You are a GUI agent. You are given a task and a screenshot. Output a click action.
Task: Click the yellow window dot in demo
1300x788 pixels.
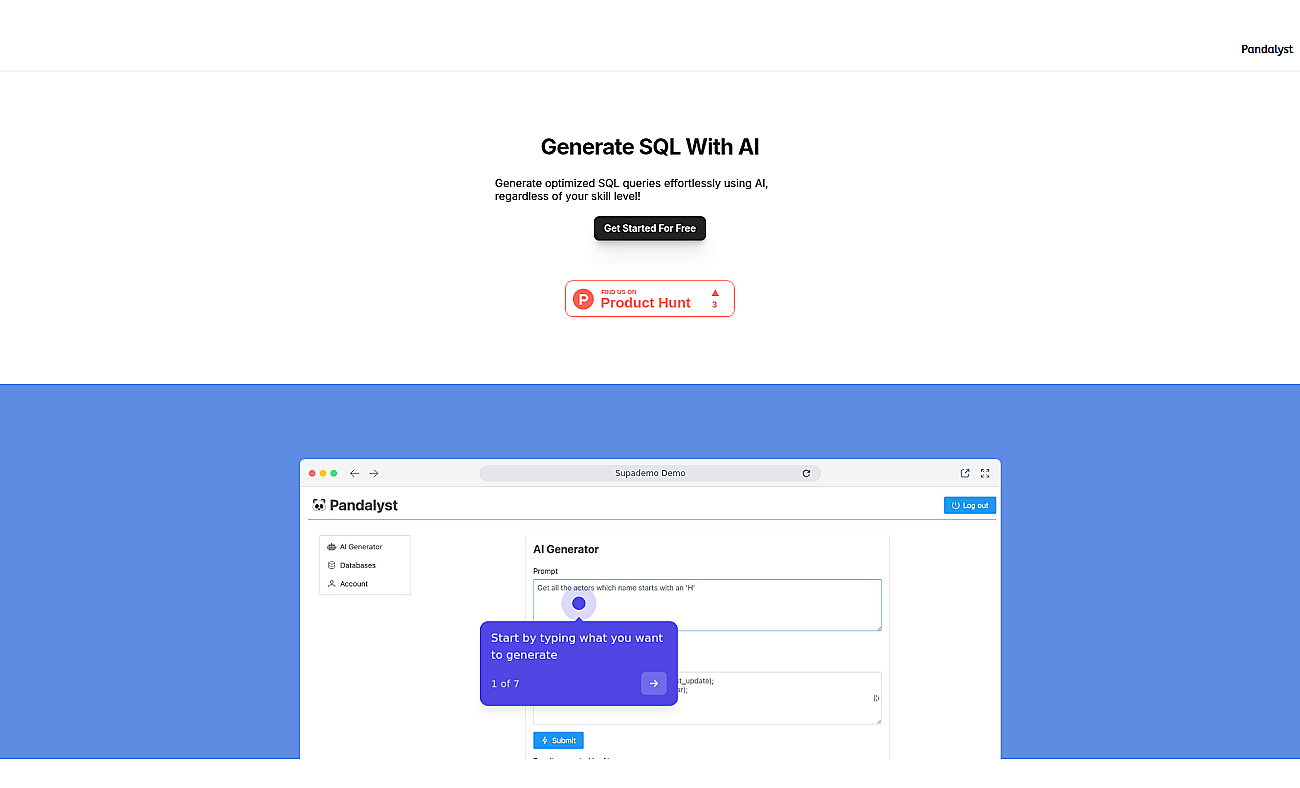(323, 473)
